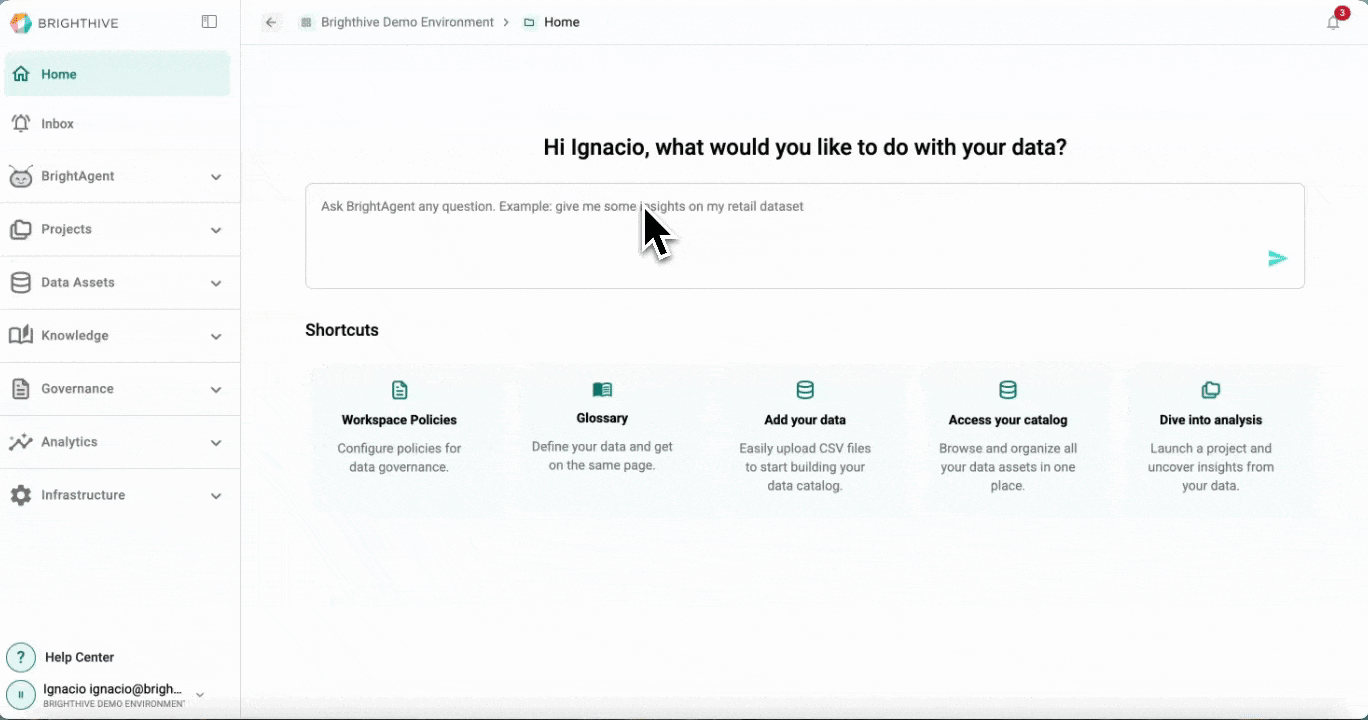Open BrightAgent sidebar item

[78, 176]
